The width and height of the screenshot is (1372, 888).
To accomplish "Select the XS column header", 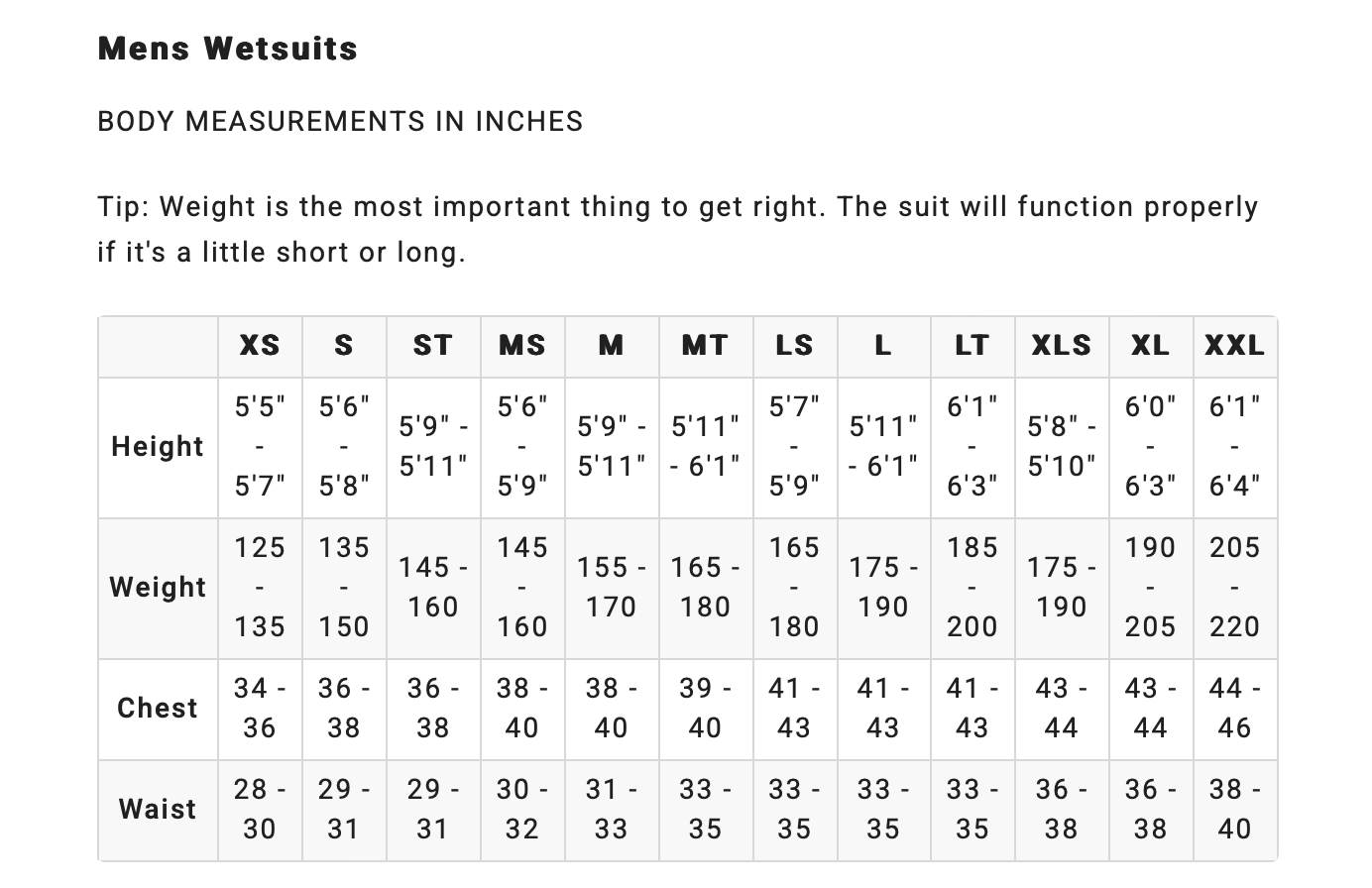I will [x=260, y=346].
